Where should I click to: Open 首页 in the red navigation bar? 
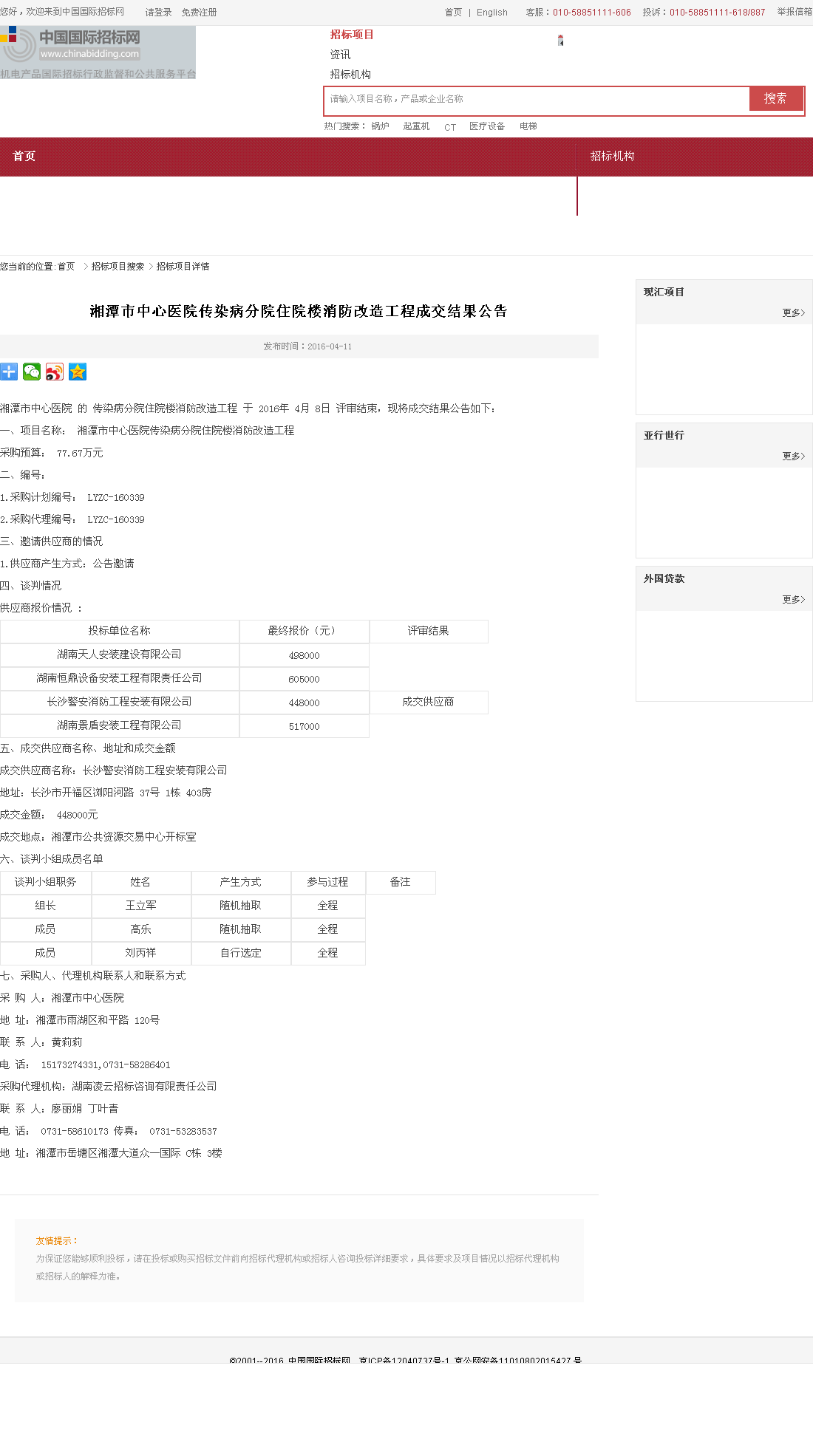pos(24,156)
